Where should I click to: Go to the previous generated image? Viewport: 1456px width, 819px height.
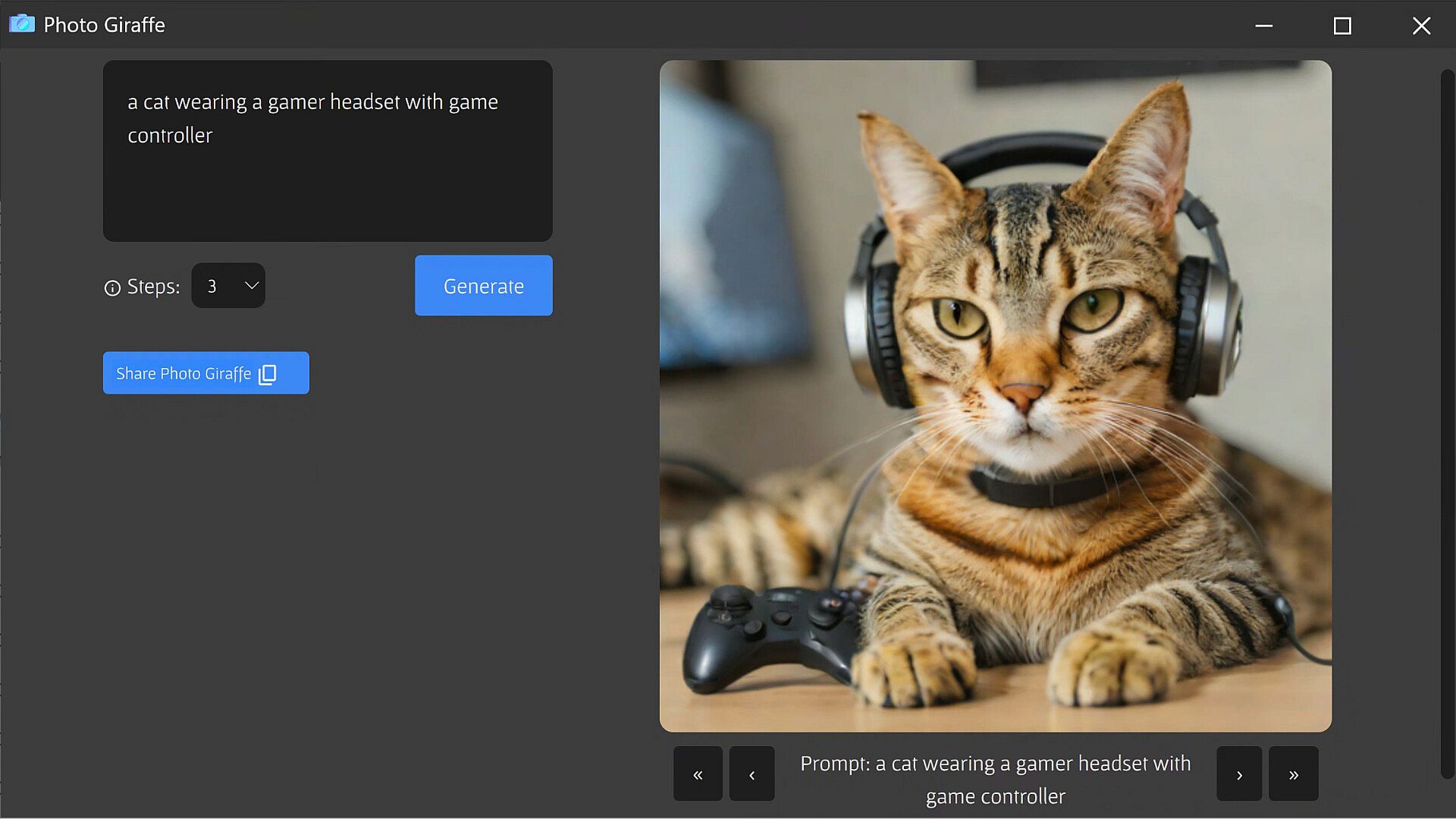coord(752,774)
